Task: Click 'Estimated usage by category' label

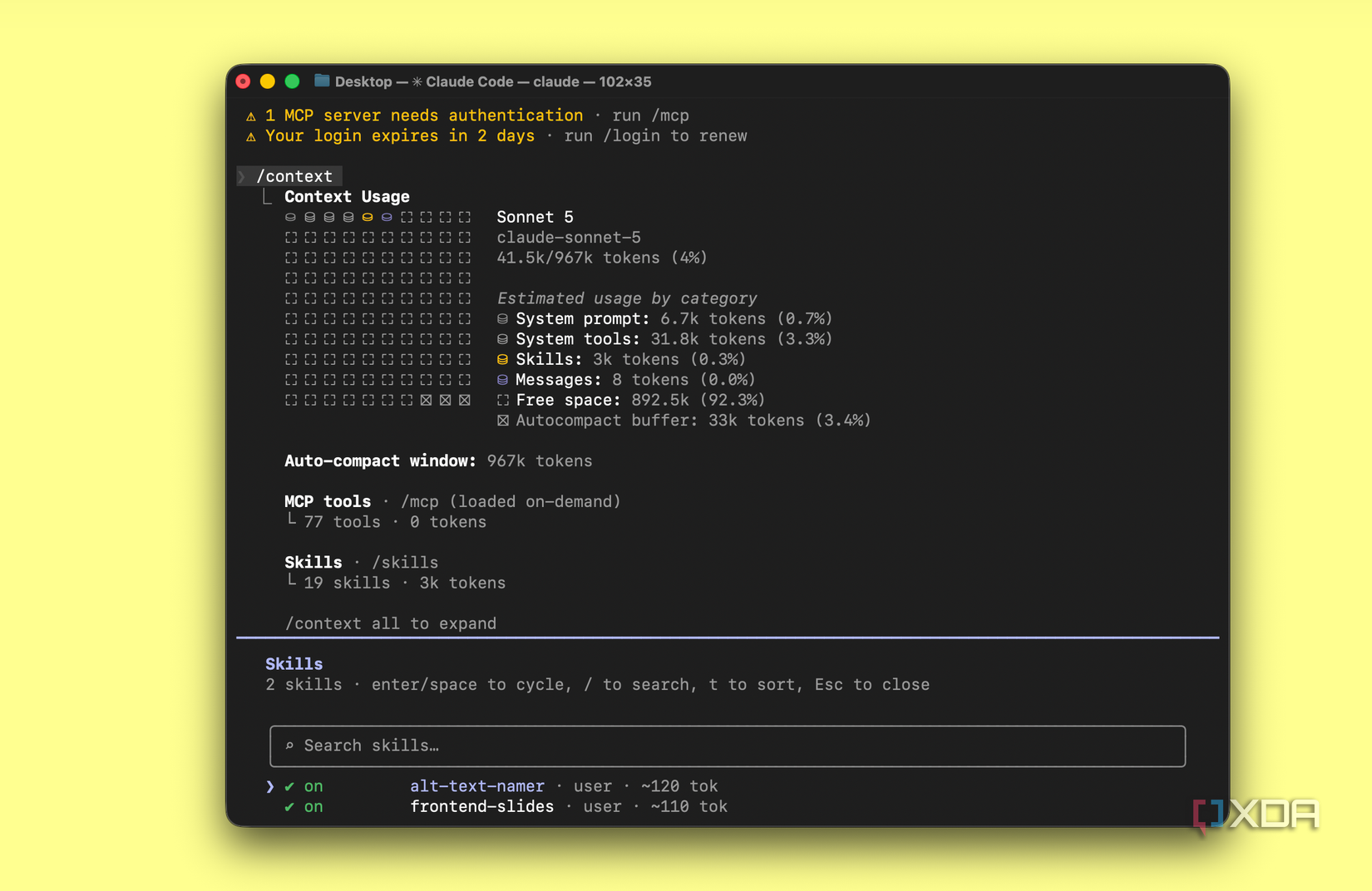Action: point(627,298)
